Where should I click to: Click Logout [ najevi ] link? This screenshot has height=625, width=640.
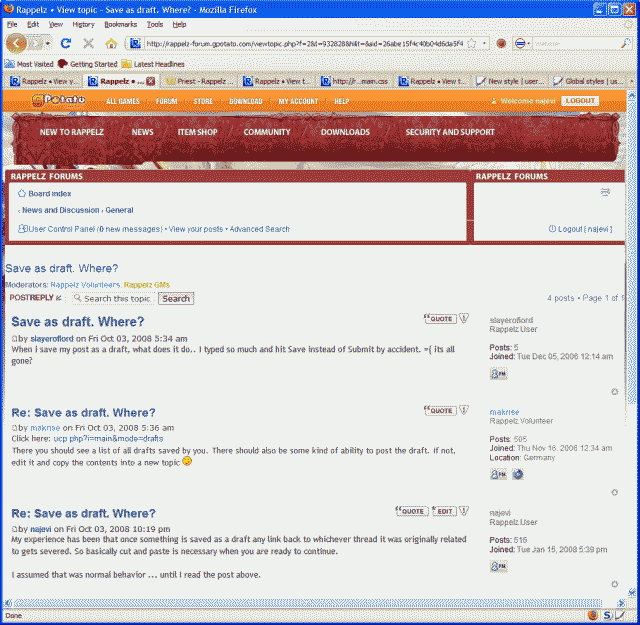(x=585, y=229)
